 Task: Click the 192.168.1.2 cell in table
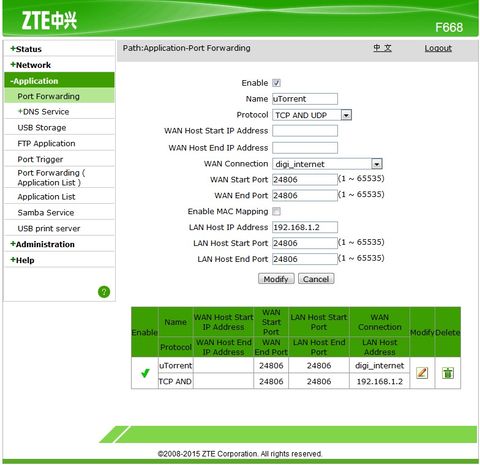[x=379, y=381]
